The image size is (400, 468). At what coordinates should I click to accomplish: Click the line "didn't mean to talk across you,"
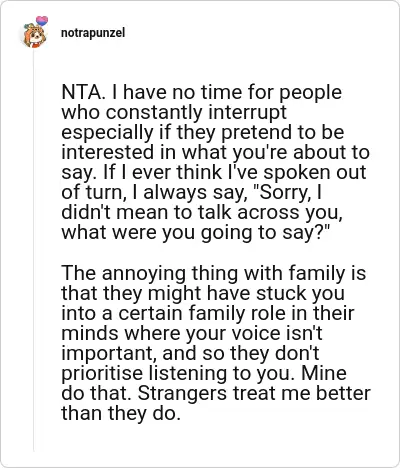202,212
